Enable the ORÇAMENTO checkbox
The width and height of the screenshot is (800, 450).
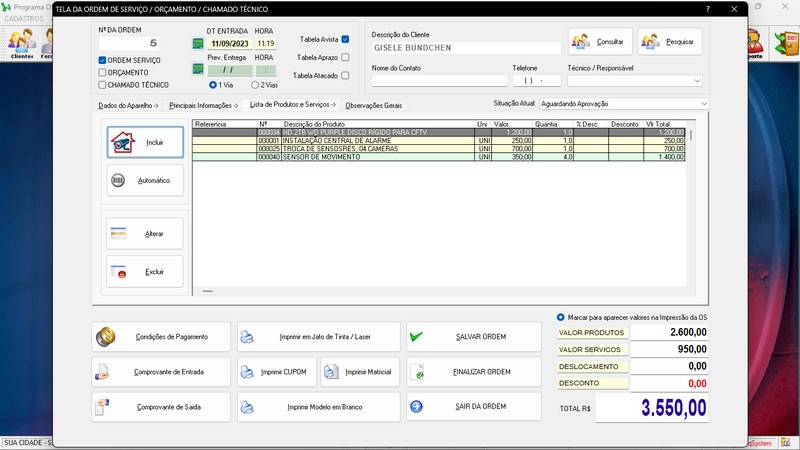[x=103, y=72]
